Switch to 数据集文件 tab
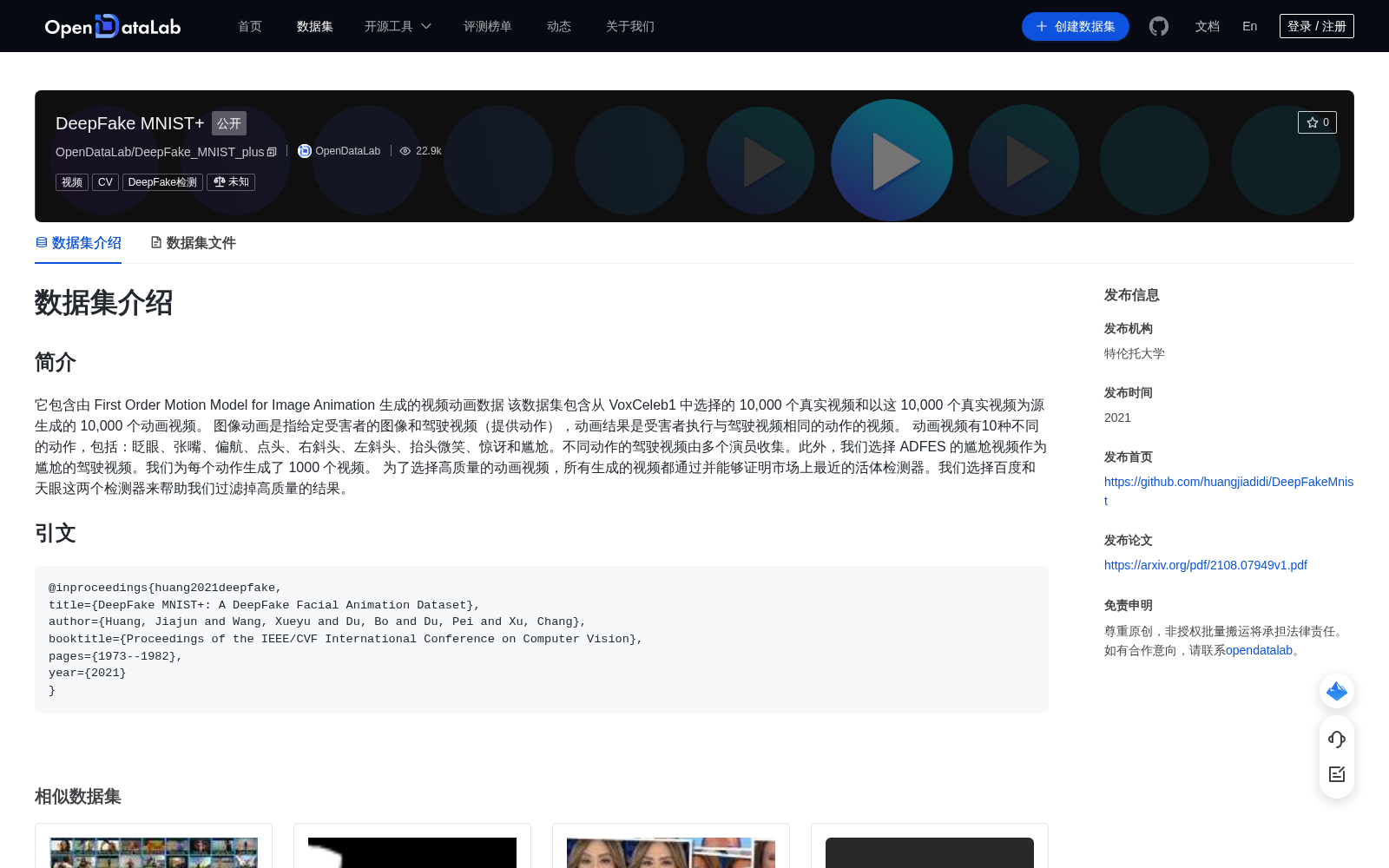1389x868 pixels. coord(193,243)
